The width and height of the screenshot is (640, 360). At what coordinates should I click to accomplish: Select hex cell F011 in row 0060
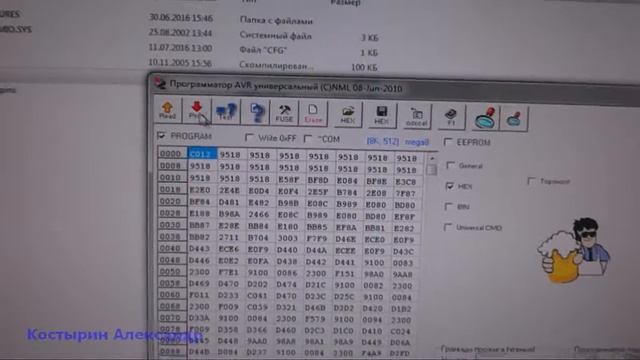(x=200, y=295)
